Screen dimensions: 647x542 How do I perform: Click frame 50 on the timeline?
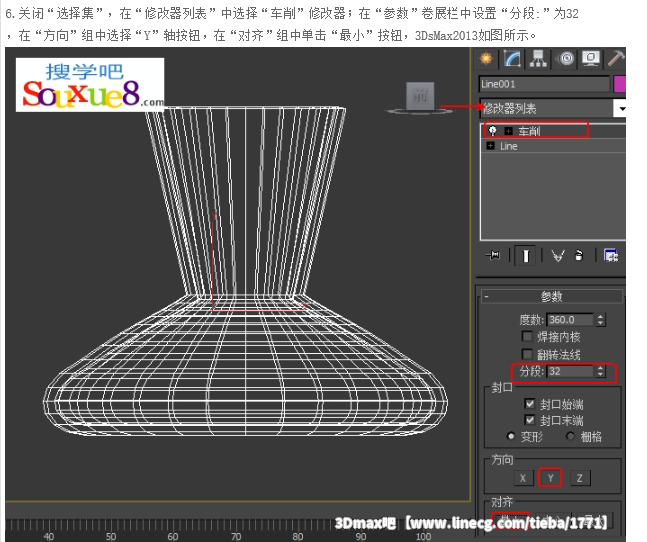click(x=111, y=536)
